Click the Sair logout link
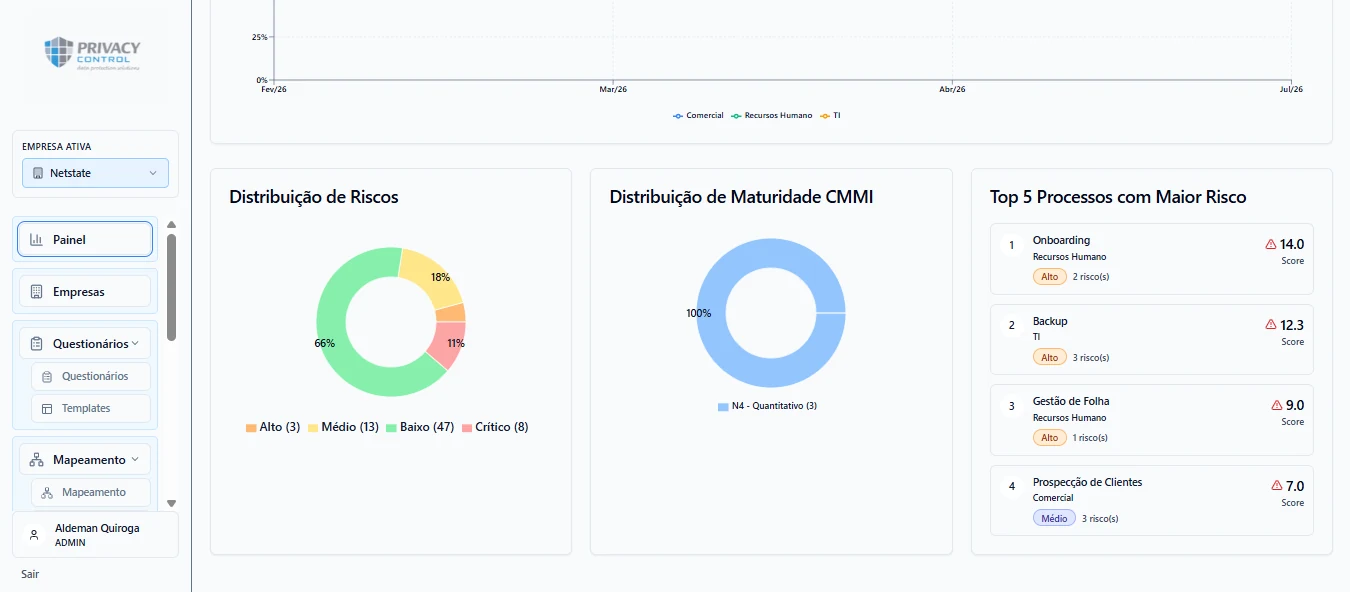This screenshot has height=592, width=1350. pyautogui.click(x=30, y=574)
